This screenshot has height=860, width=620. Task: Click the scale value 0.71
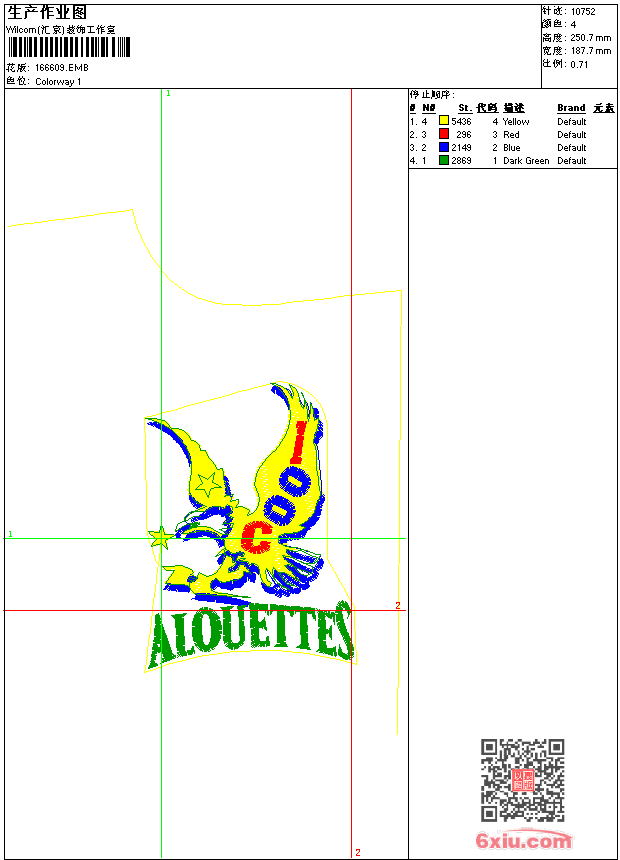coord(579,65)
